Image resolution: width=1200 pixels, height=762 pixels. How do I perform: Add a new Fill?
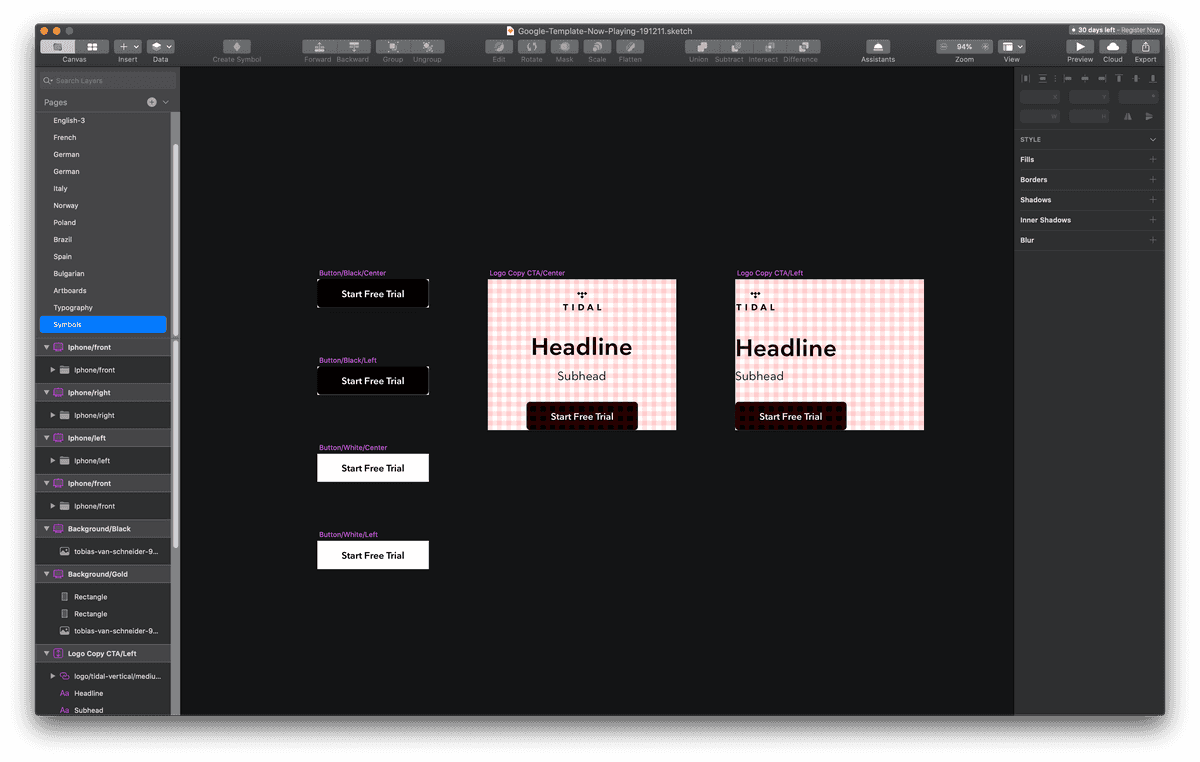[x=1152, y=159]
